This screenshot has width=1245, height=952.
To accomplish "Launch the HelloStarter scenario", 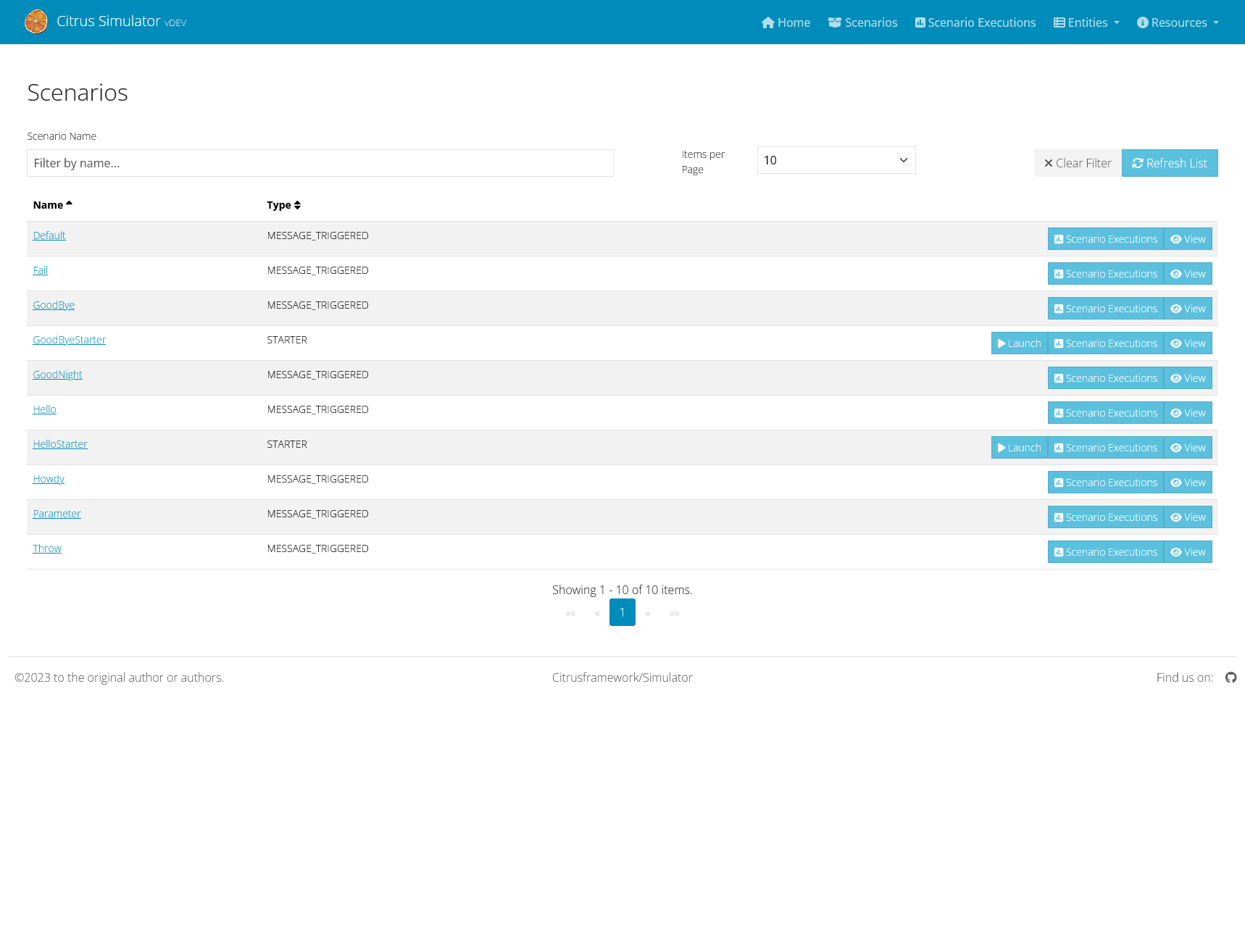I will tap(1019, 448).
